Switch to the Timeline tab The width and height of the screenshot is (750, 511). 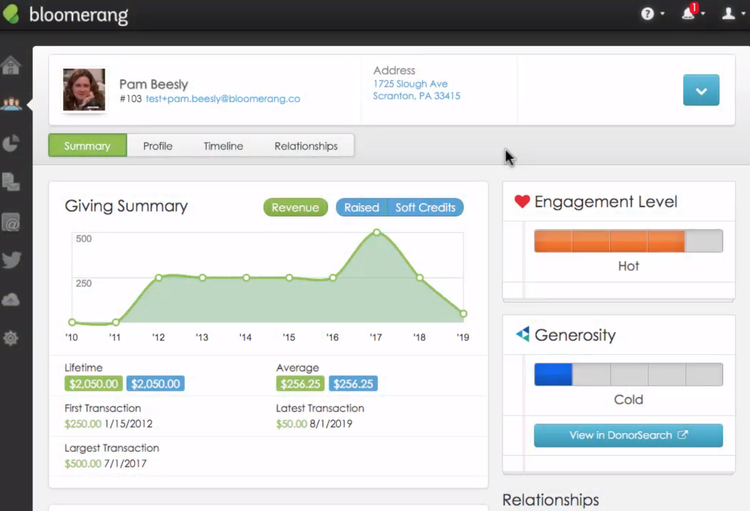coord(223,145)
